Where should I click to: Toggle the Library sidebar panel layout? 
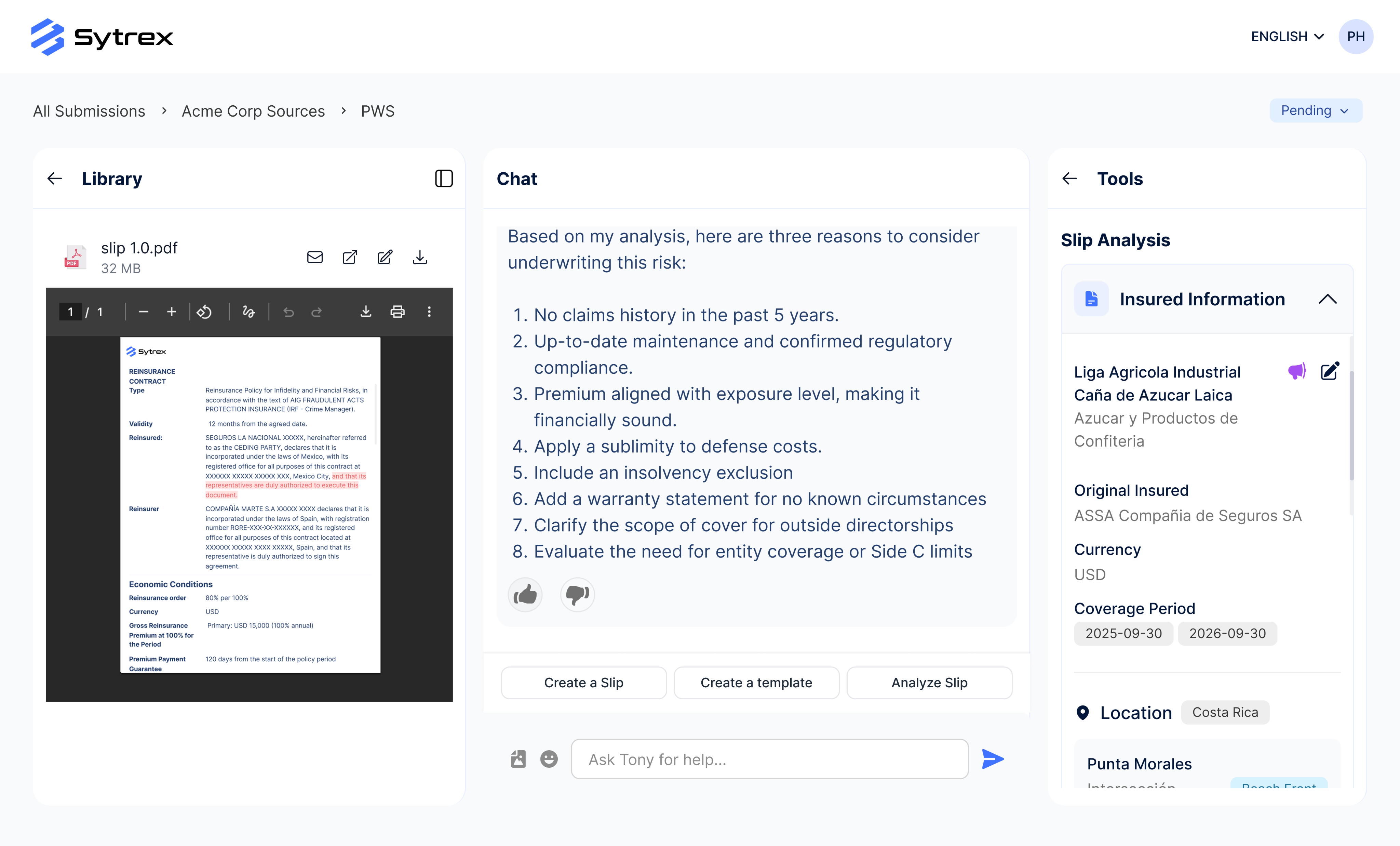point(444,179)
